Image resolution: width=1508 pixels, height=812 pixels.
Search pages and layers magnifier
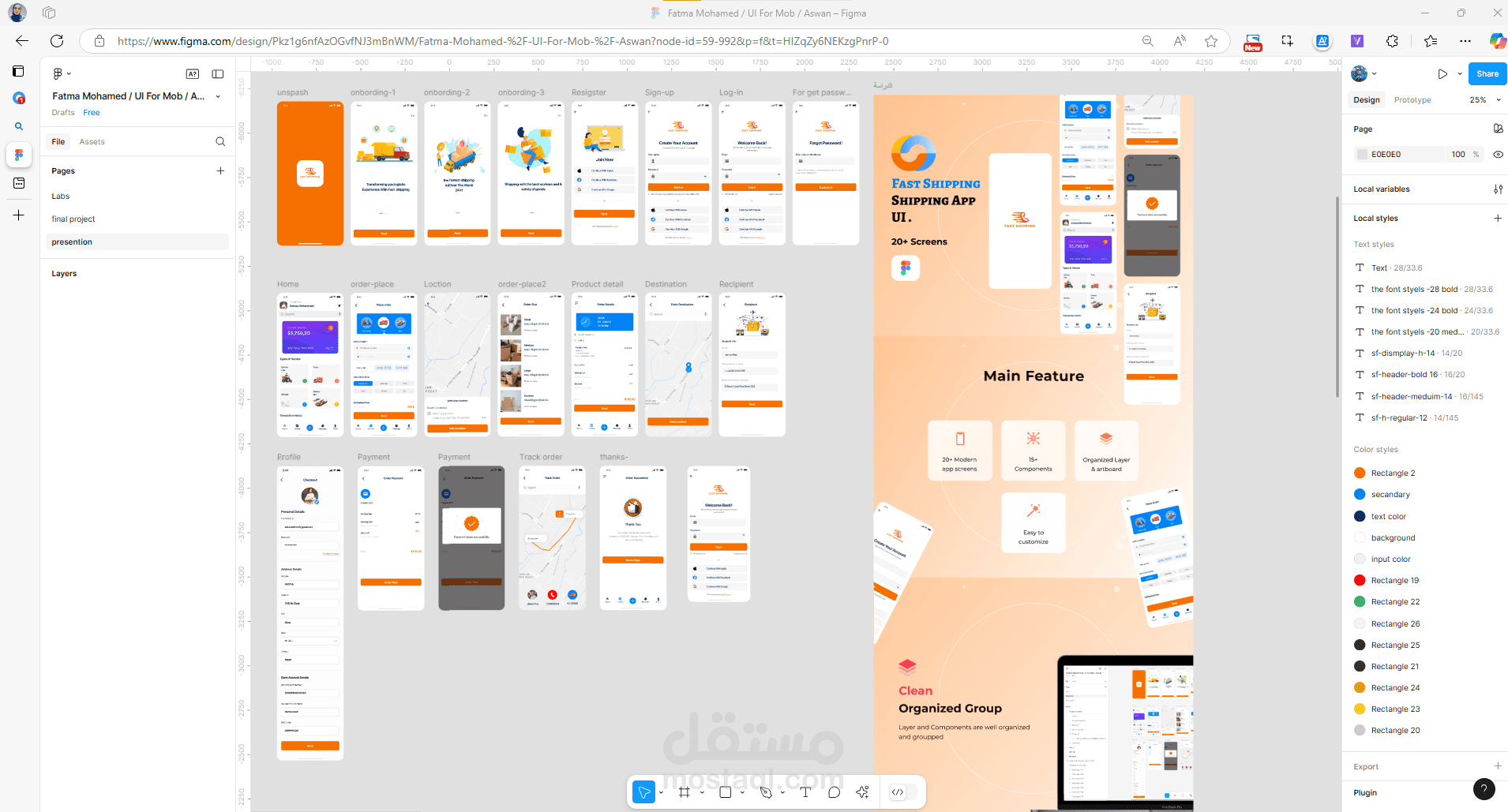[x=220, y=142]
